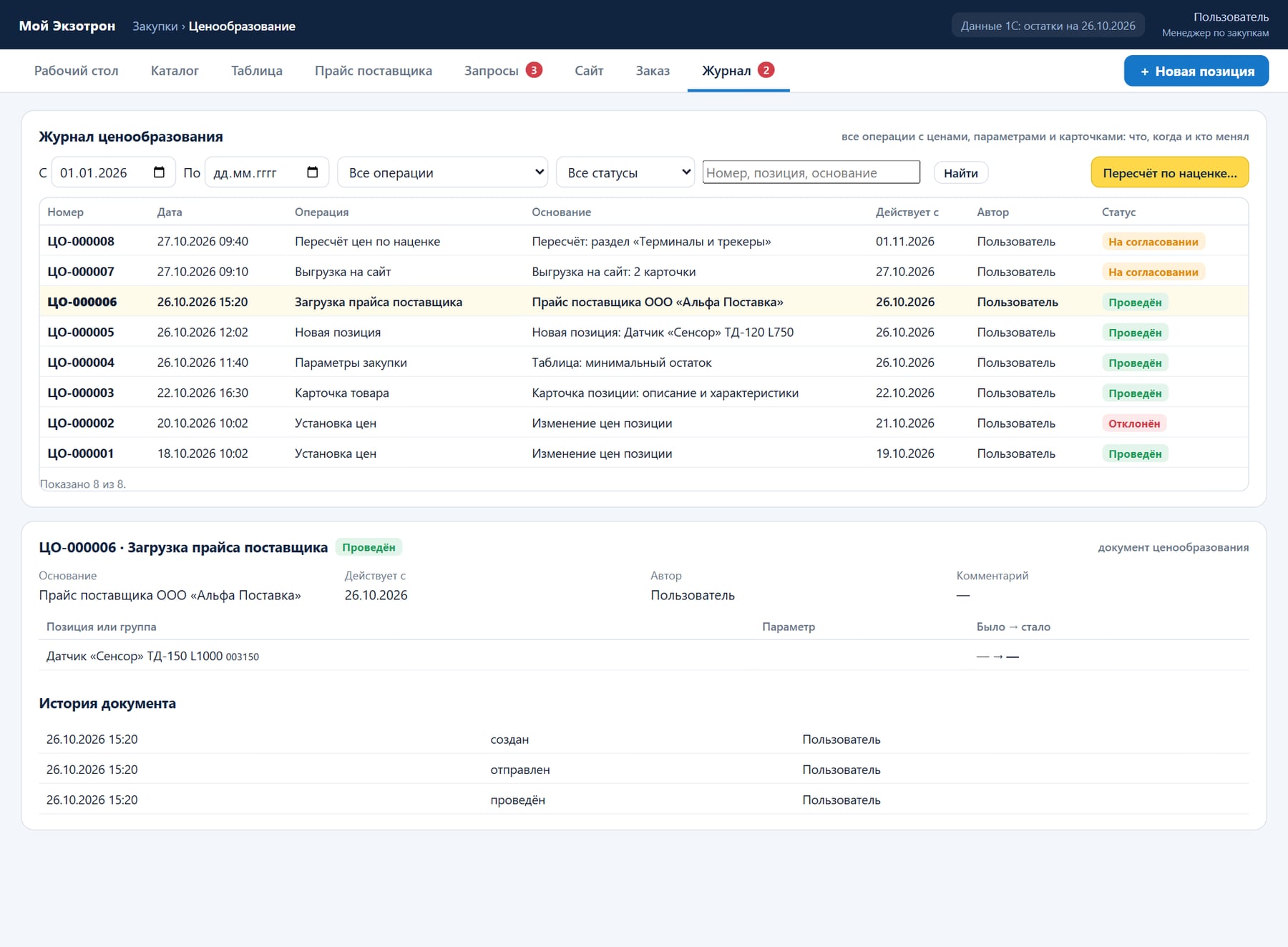Viewport: 1288px width, 947px height.
Task: Open the "Прайс поставщика" tab
Action: click(374, 71)
